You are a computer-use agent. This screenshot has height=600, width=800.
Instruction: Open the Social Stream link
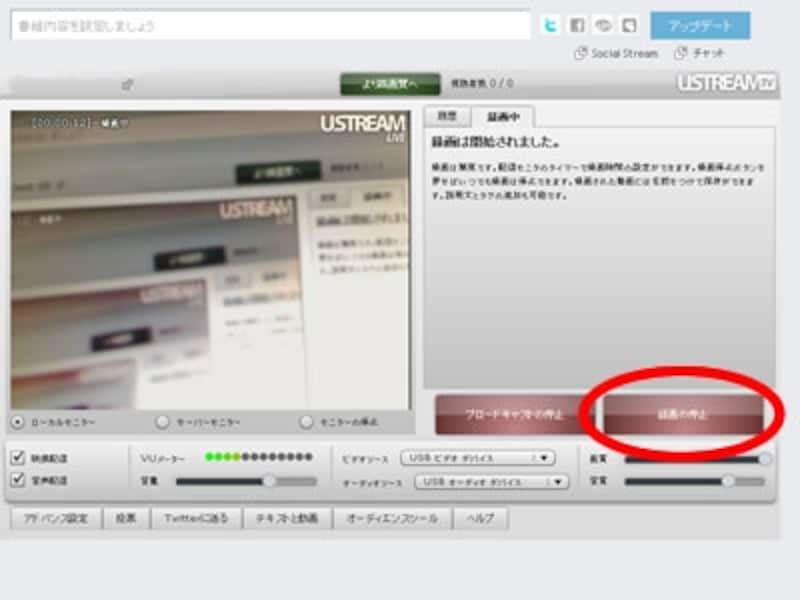(x=616, y=53)
